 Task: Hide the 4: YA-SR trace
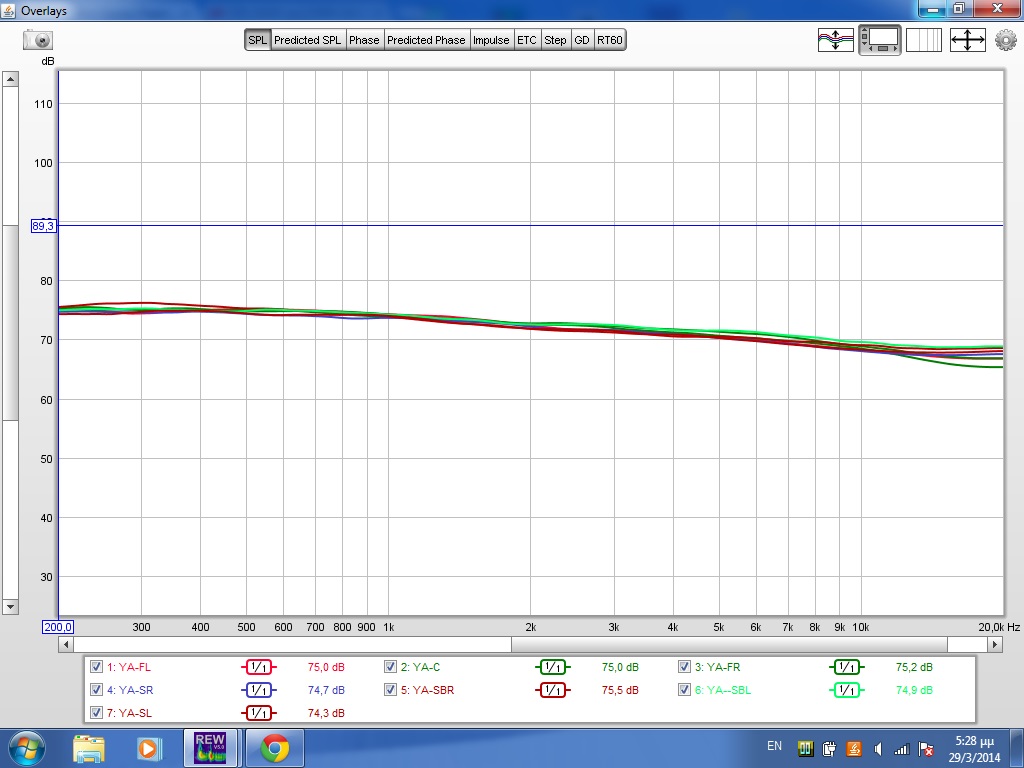(x=97, y=690)
